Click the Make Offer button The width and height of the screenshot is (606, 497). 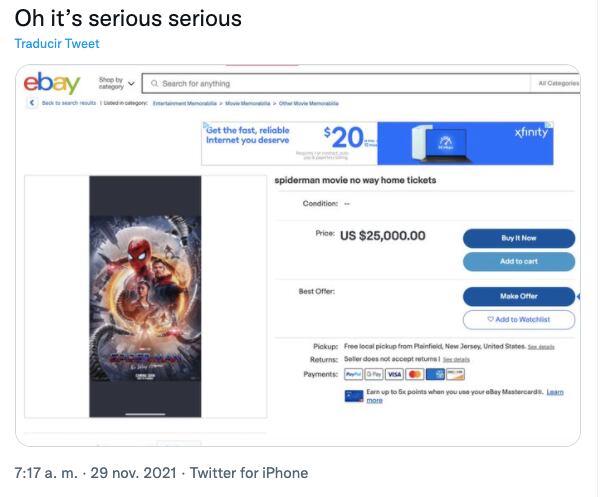coord(518,296)
